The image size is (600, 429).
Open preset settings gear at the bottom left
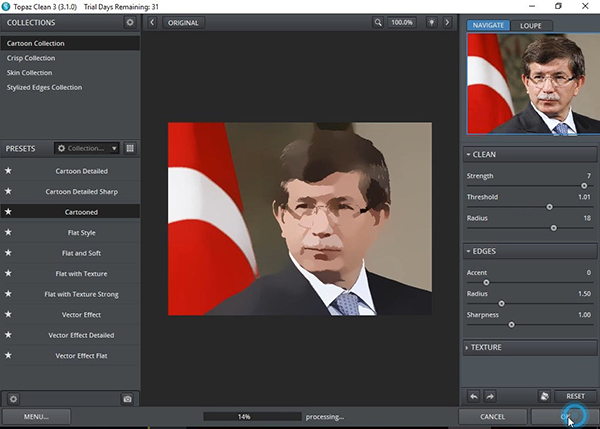tap(13, 399)
